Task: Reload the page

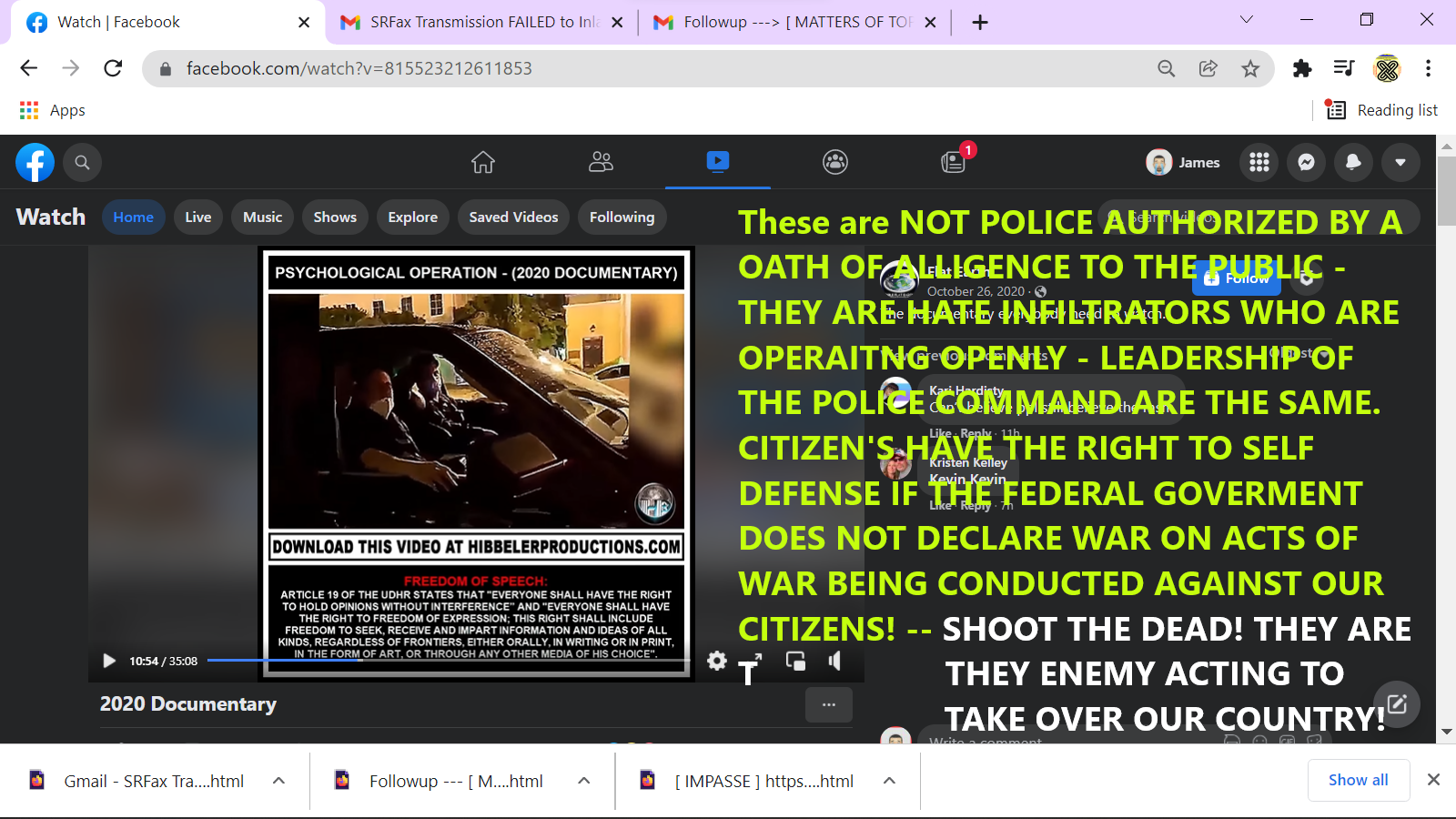Action: [113, 68]
